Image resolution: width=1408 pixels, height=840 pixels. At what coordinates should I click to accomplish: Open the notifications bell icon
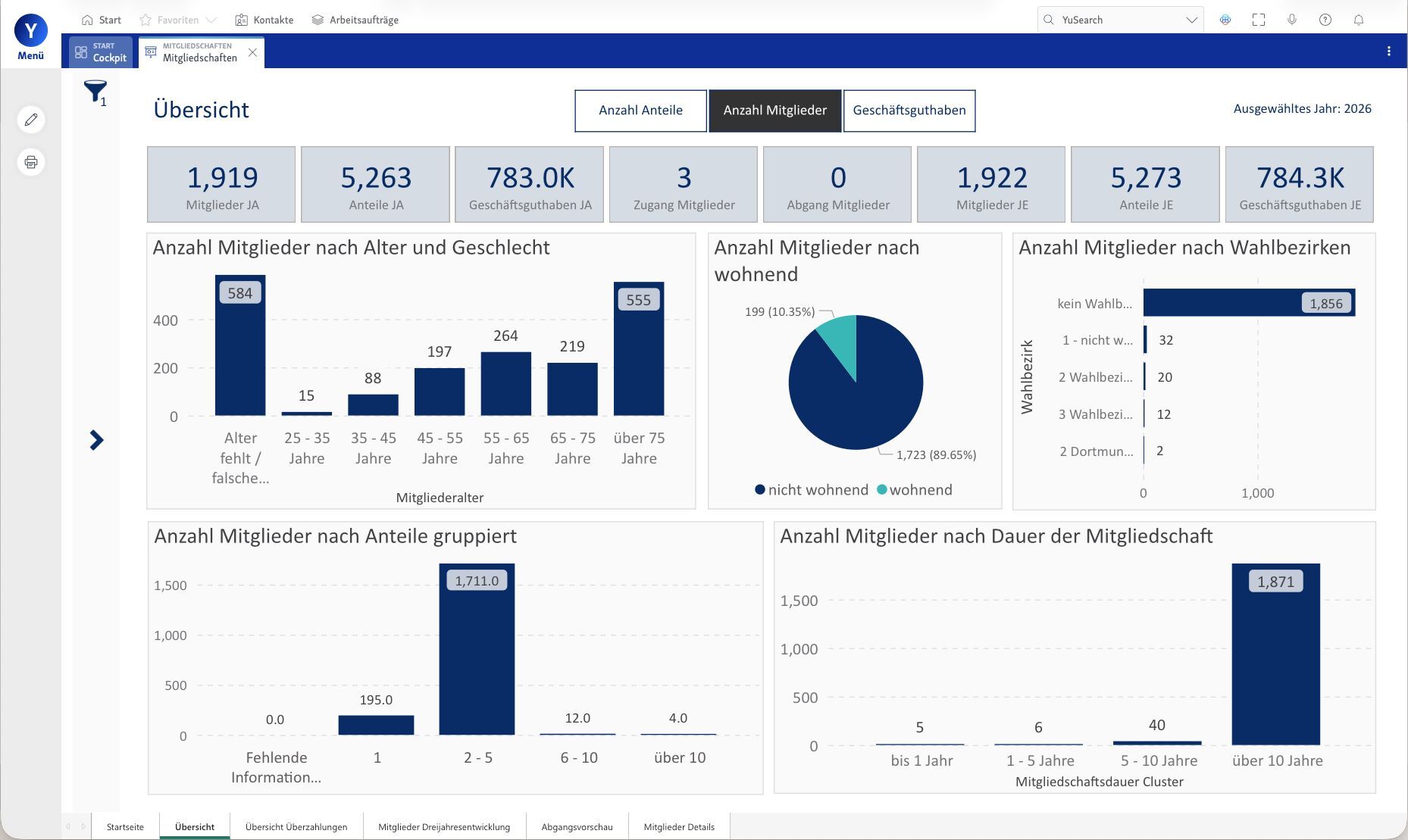click(1359, 20)
